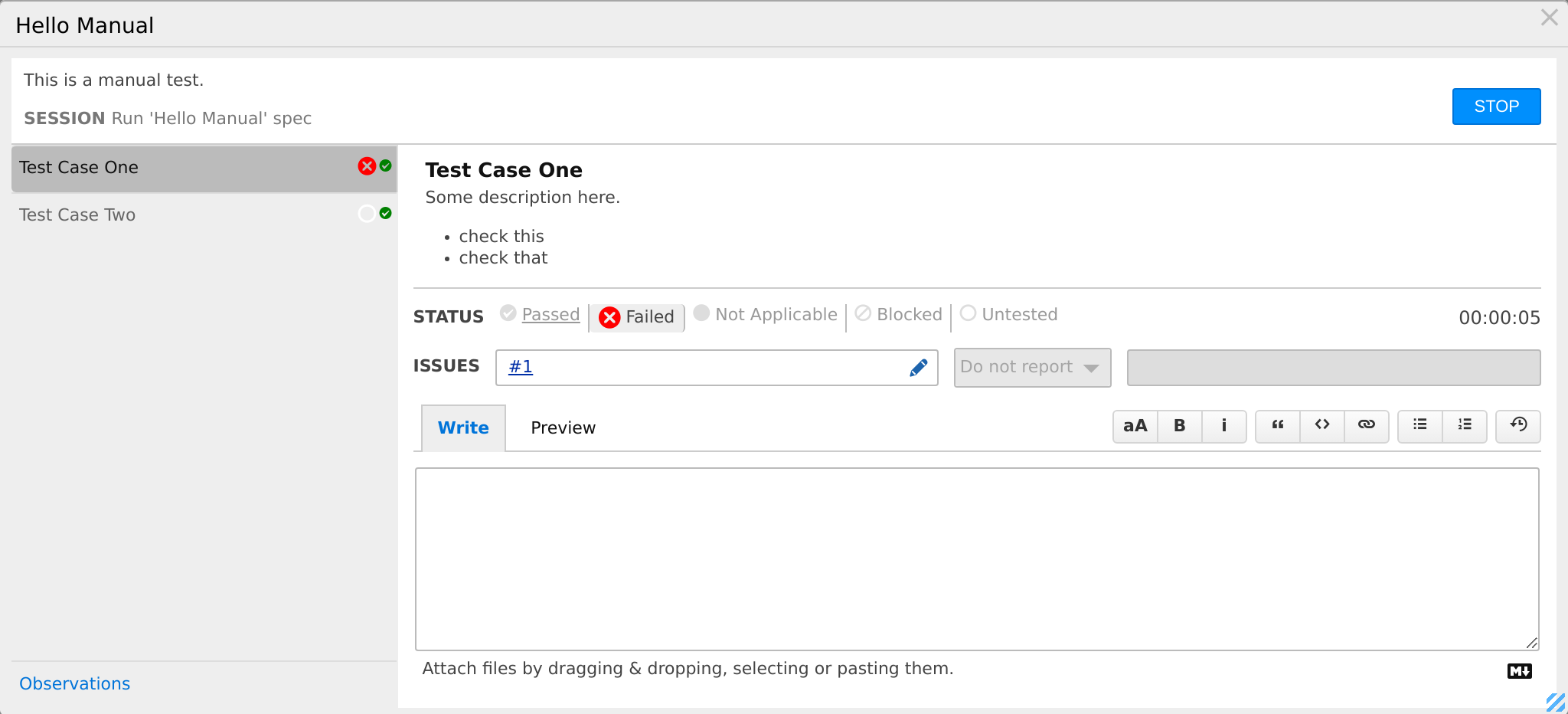Click green check icon on Test Case One
This screenshot has height=714, width=1568.
coord(386,165)
